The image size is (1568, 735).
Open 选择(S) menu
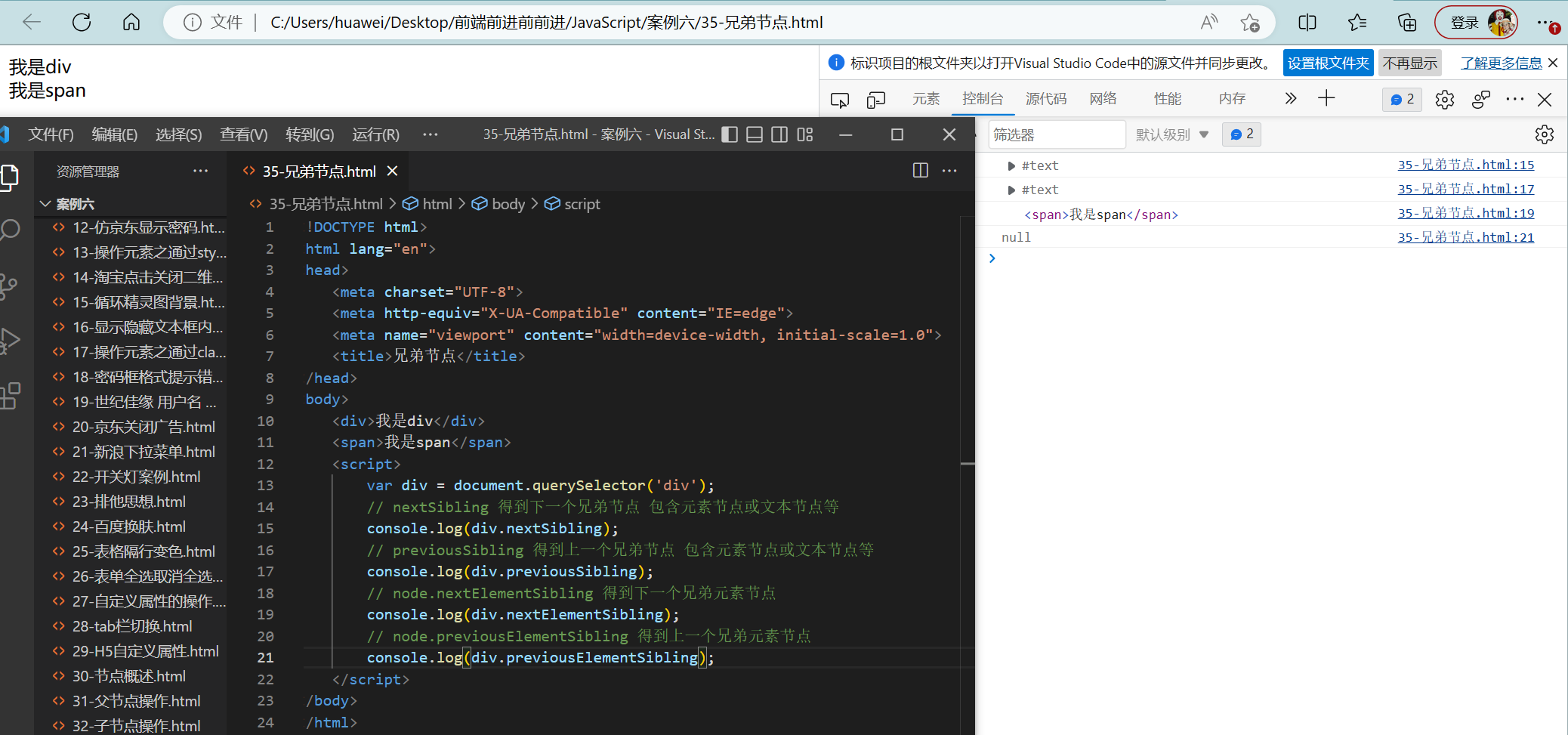pos(179,134)
